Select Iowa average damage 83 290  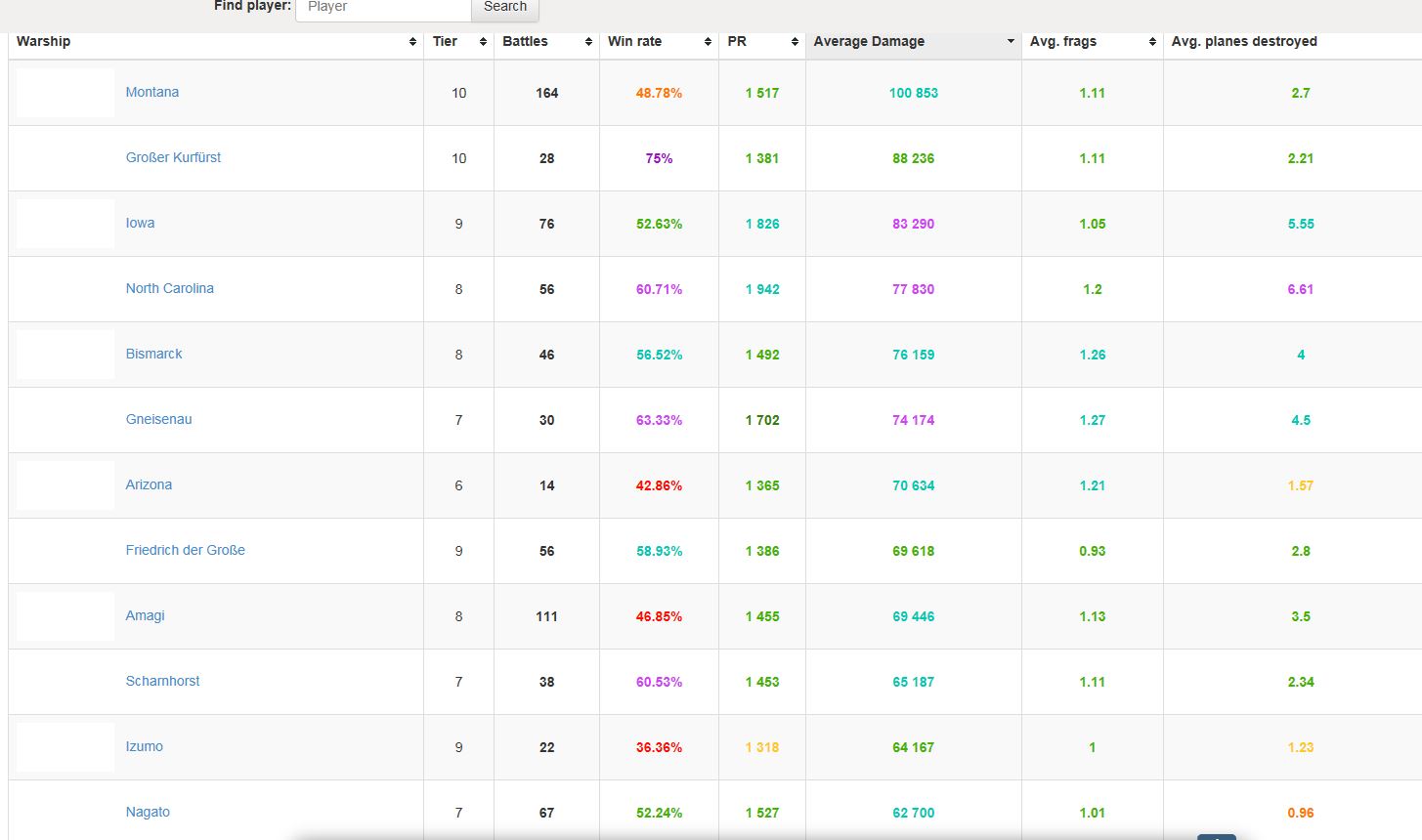913,224
